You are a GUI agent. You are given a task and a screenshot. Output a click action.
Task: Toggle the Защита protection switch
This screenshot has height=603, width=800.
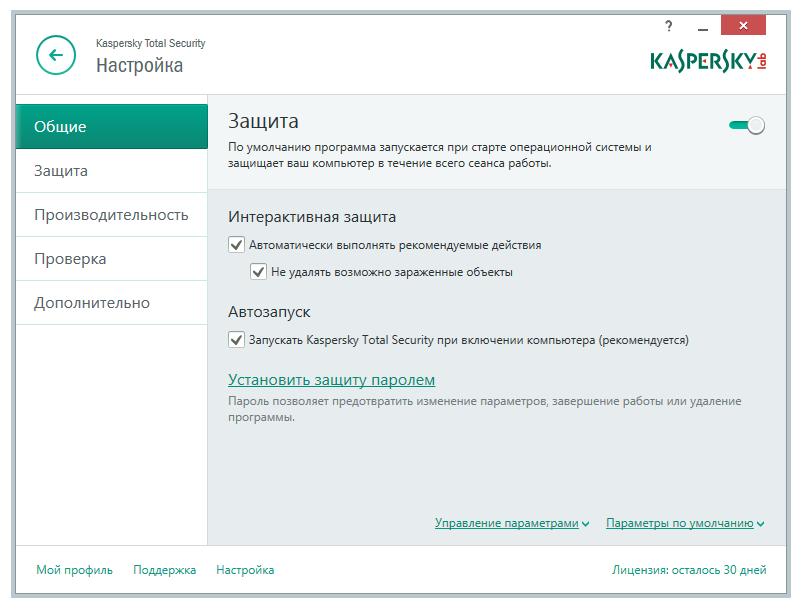point(746,125)
